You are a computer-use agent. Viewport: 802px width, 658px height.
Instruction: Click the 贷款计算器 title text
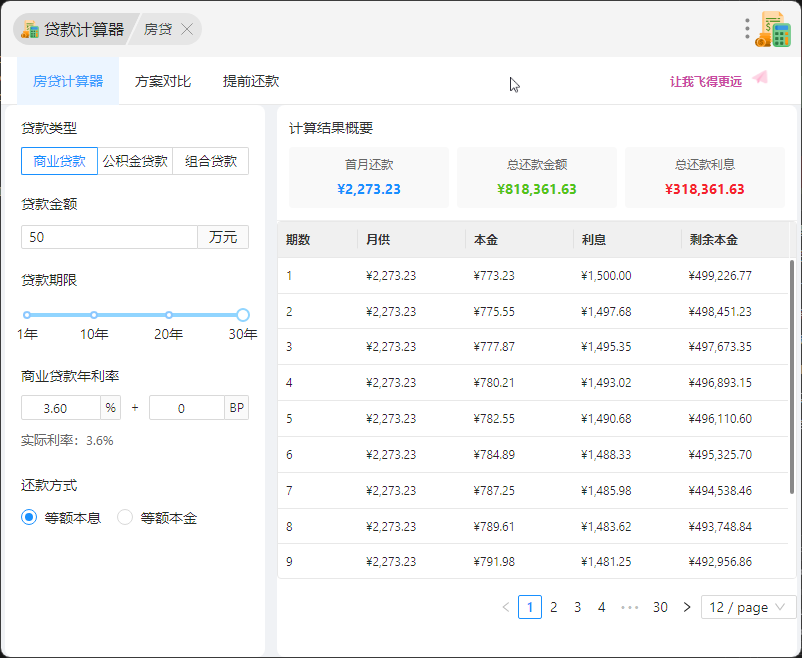pos(84,30)
